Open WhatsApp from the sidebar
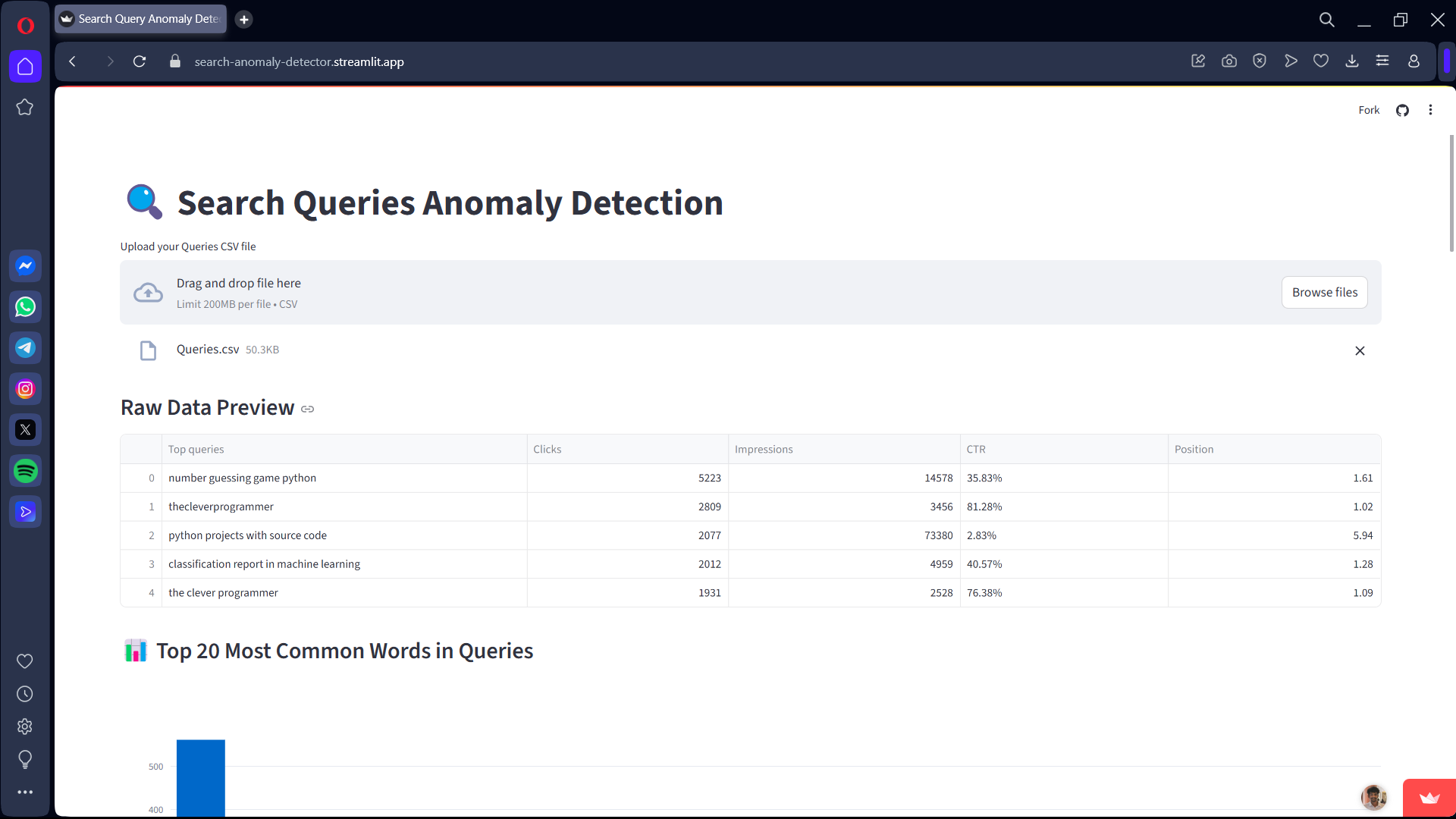1456x819 pixels. (25, 307)
